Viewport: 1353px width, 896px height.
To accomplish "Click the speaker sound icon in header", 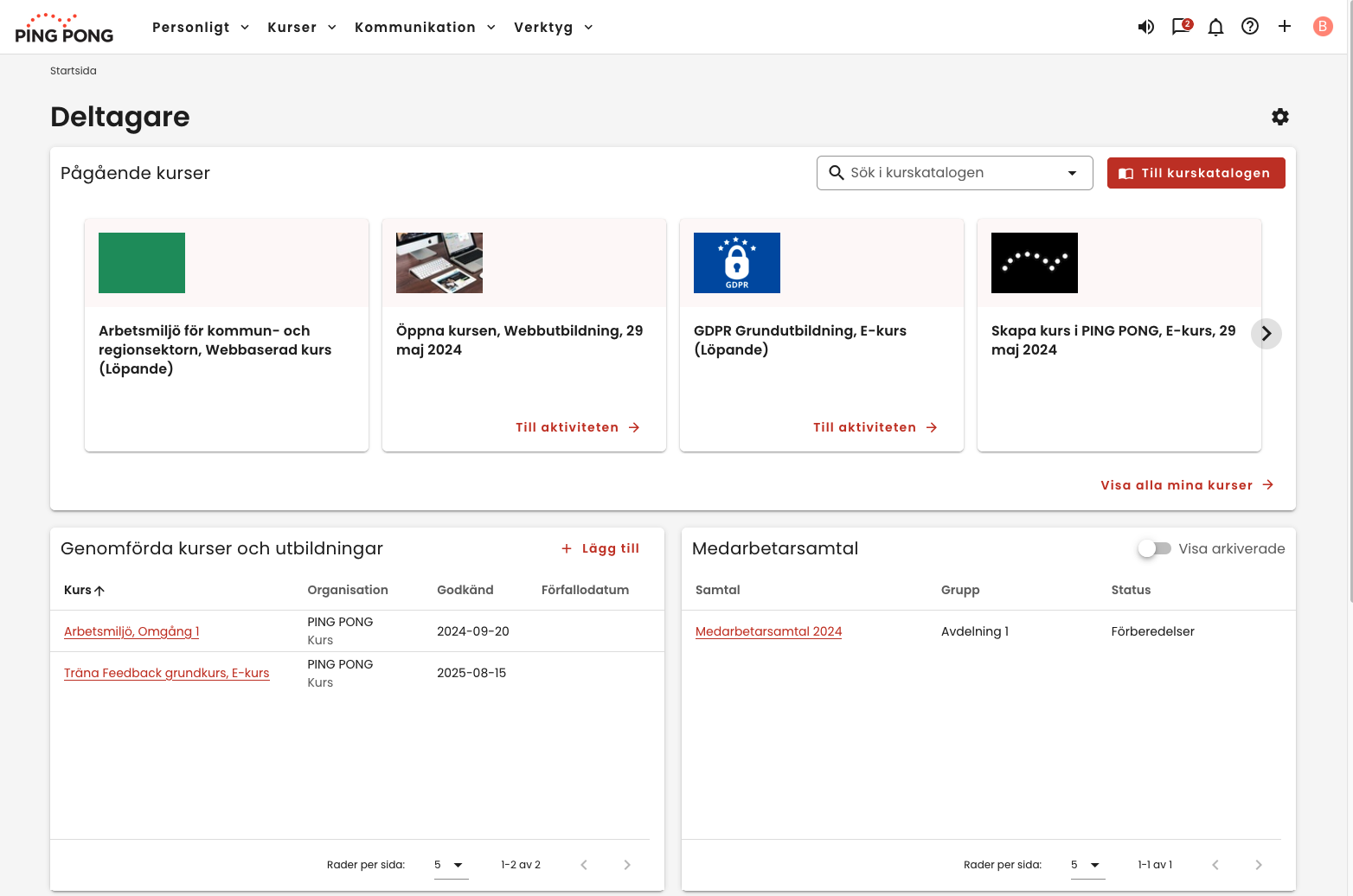I will click(x=1145, y=27).
